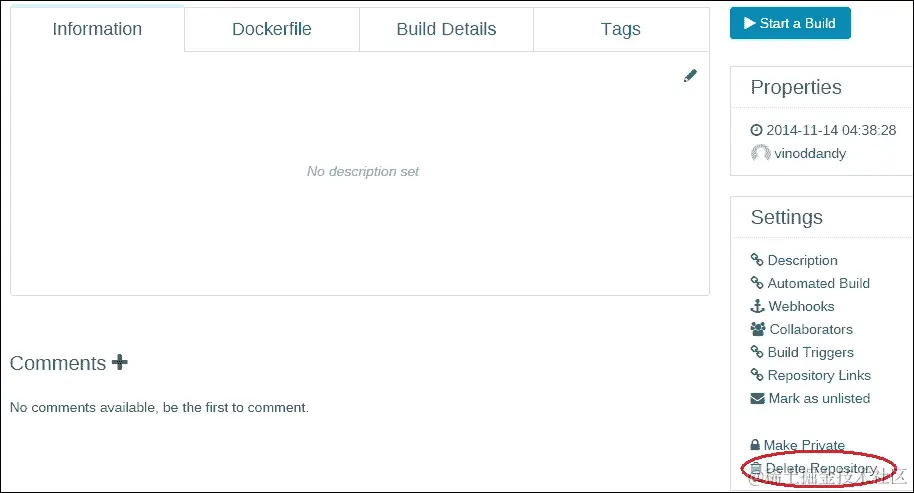Open the Build Triggers link

pyautogui.click(x=810, y=353)
